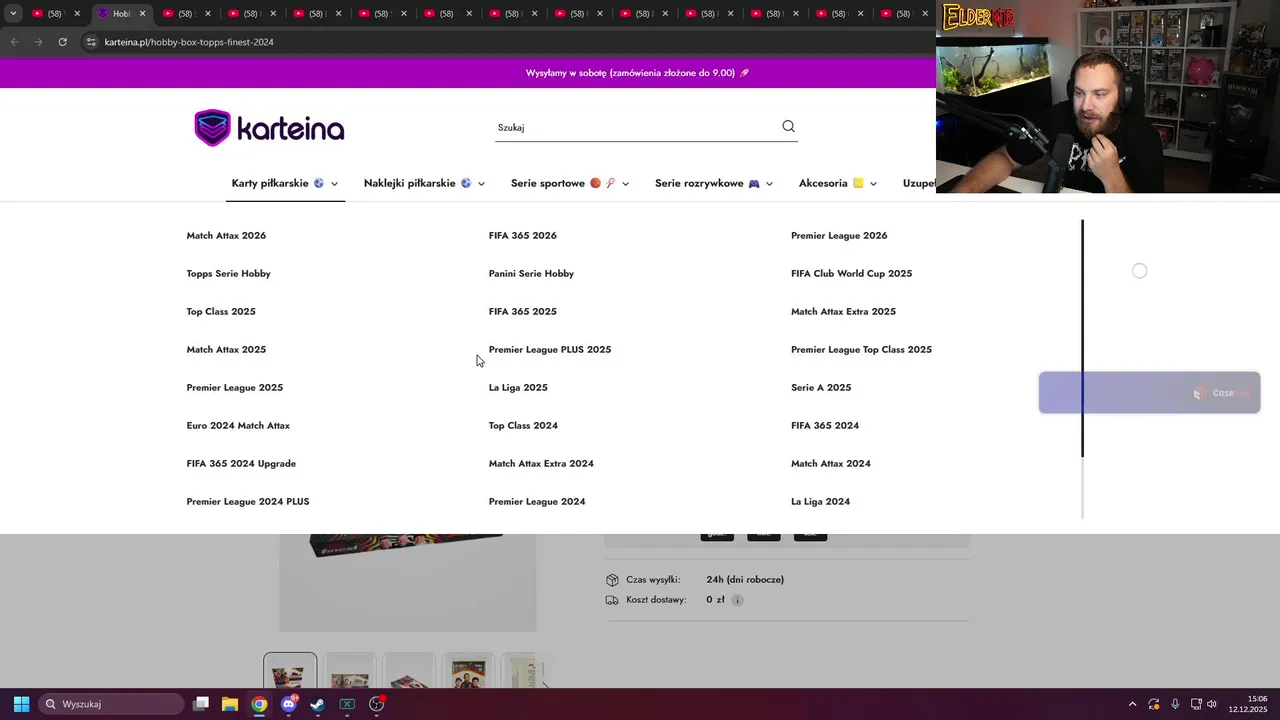Click the microphone tray icon

tap(1175, 704)
